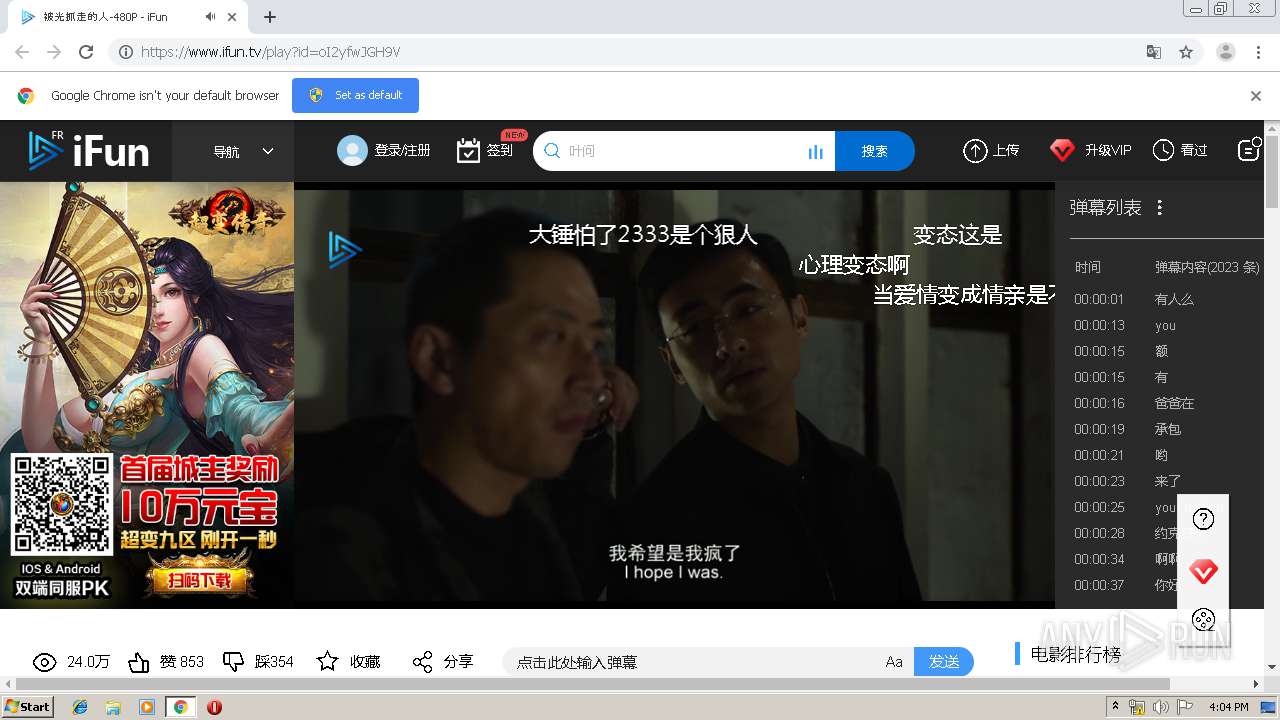Dislike the video with thumbs-down
Image resolution: width=1280 pixels, height=720 pixels.
pos(233,662)
